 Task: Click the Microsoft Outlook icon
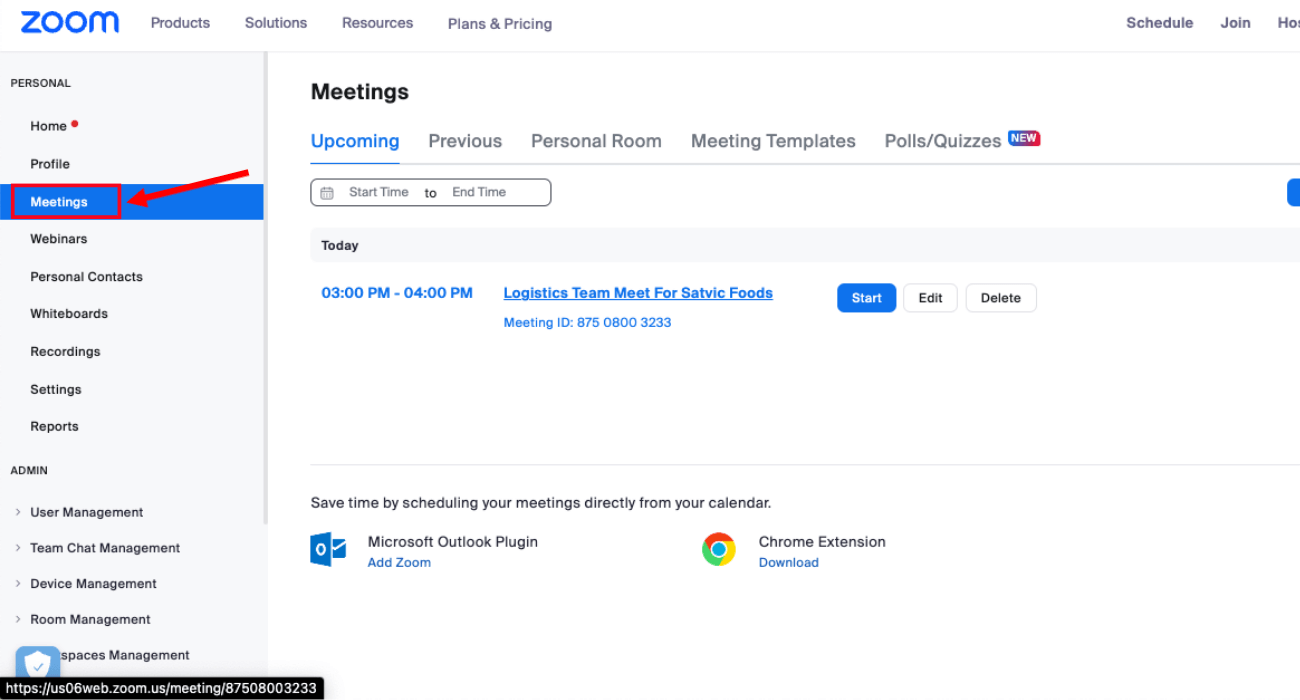pos(328,550)
